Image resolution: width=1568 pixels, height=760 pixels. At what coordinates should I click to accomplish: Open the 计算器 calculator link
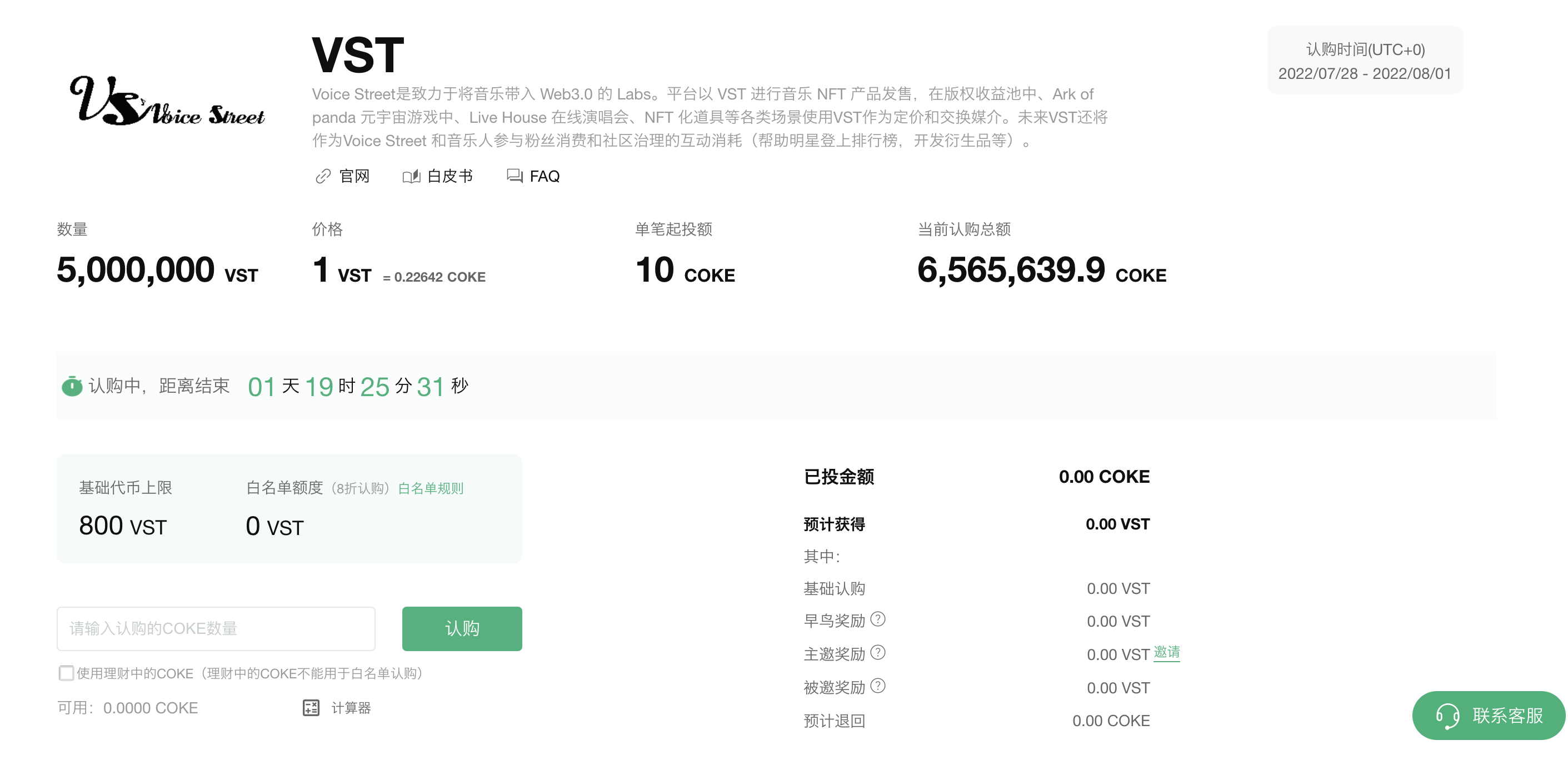point(351,708)
